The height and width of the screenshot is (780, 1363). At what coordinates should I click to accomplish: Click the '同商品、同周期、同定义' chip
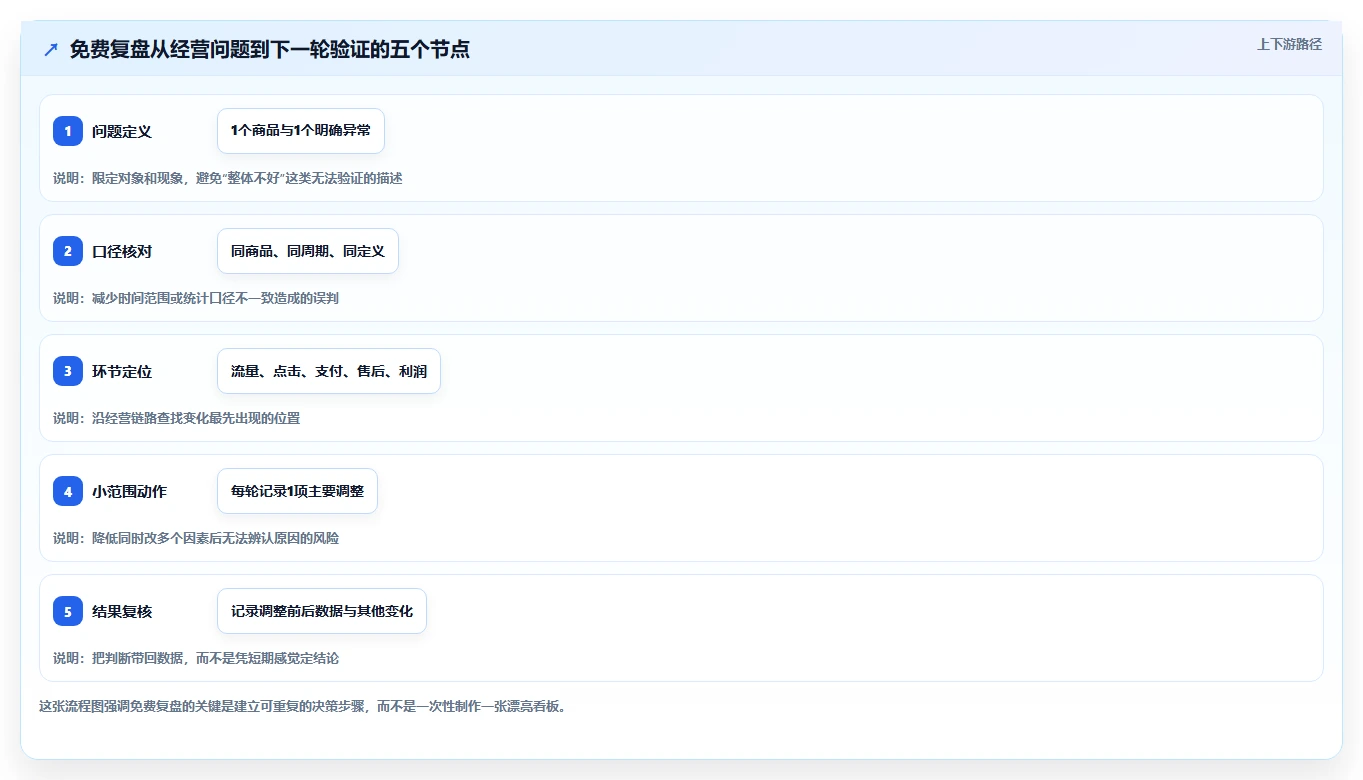[x=308, y=251]
